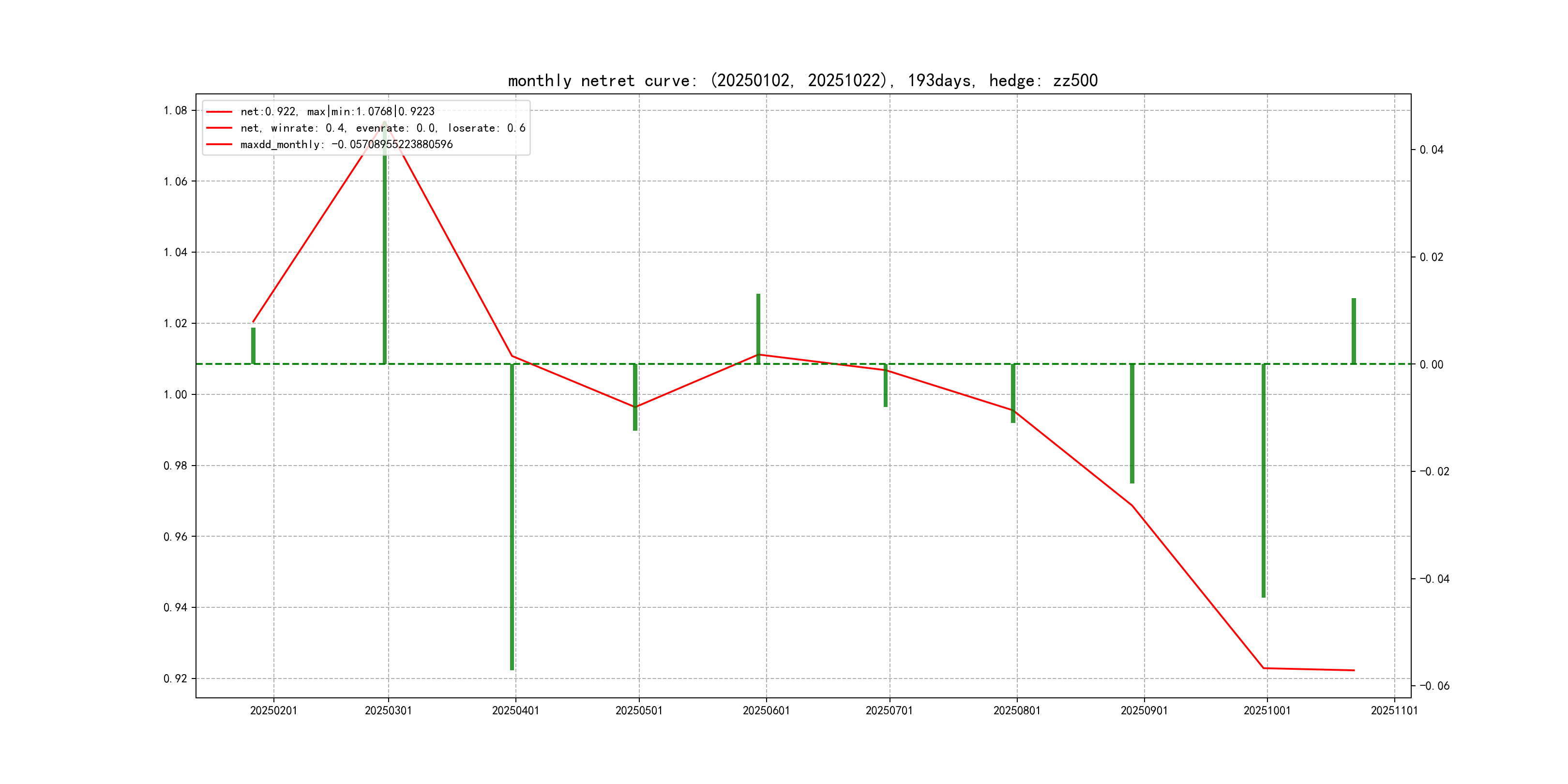Screen dimensions: 1568x784
Task: Click the right y-axis label 0.00
Action: [1432, 364]
